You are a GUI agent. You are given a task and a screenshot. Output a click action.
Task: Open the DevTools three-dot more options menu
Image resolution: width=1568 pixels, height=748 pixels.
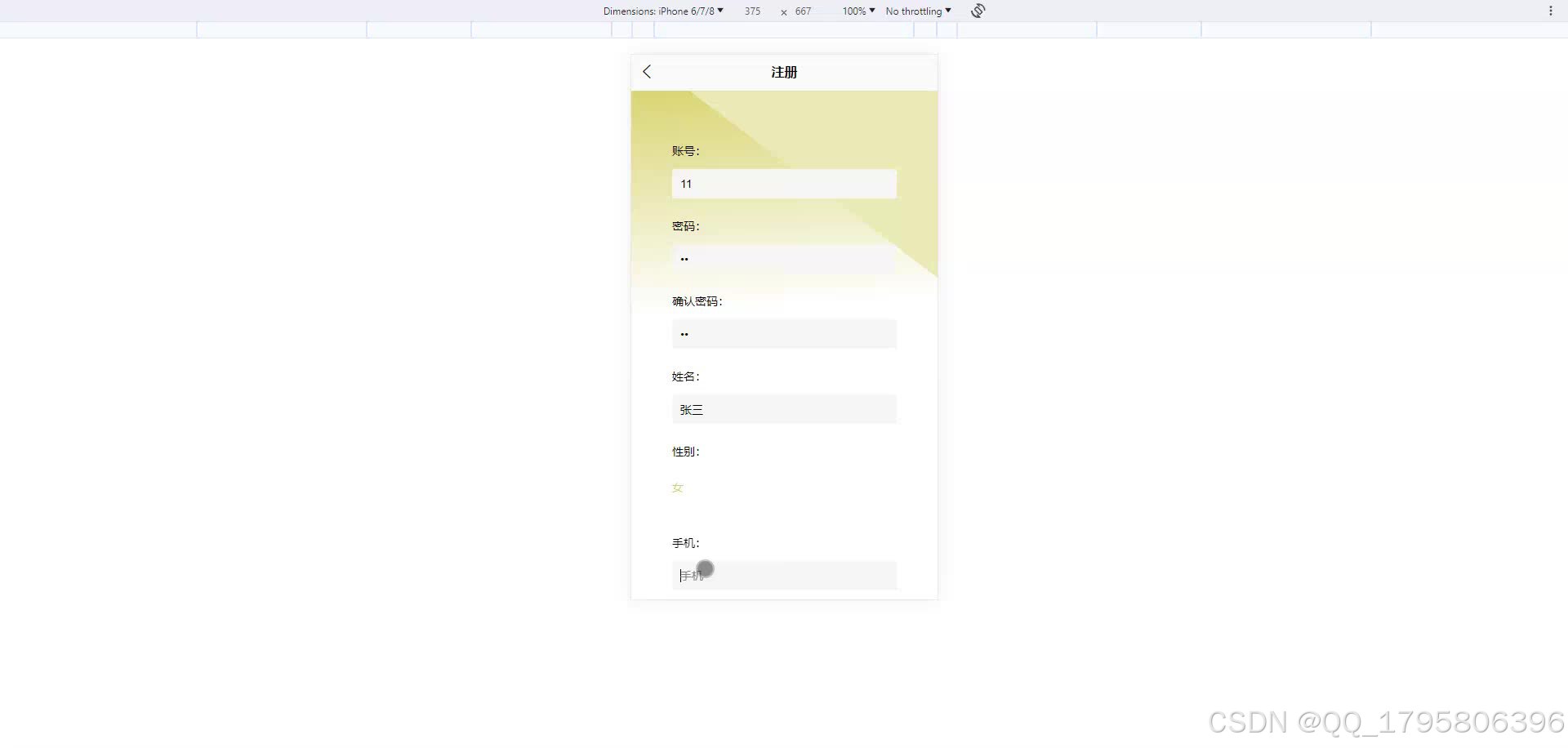click(1550, 11)
